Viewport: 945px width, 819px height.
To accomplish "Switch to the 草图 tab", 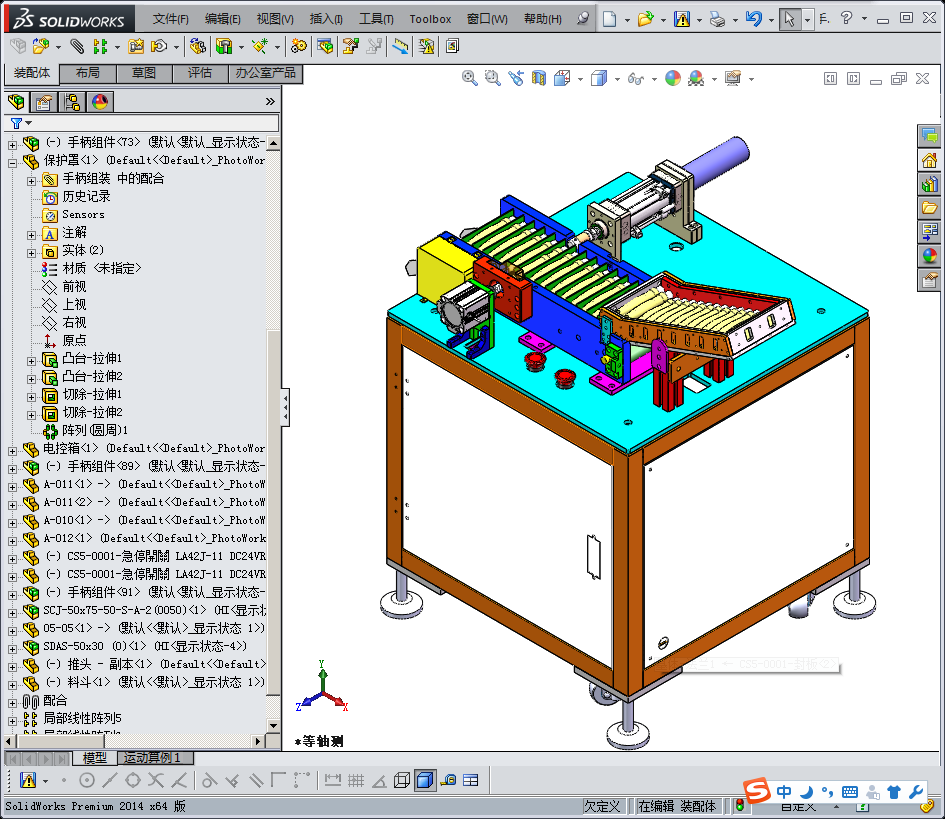I will (144, 73).
